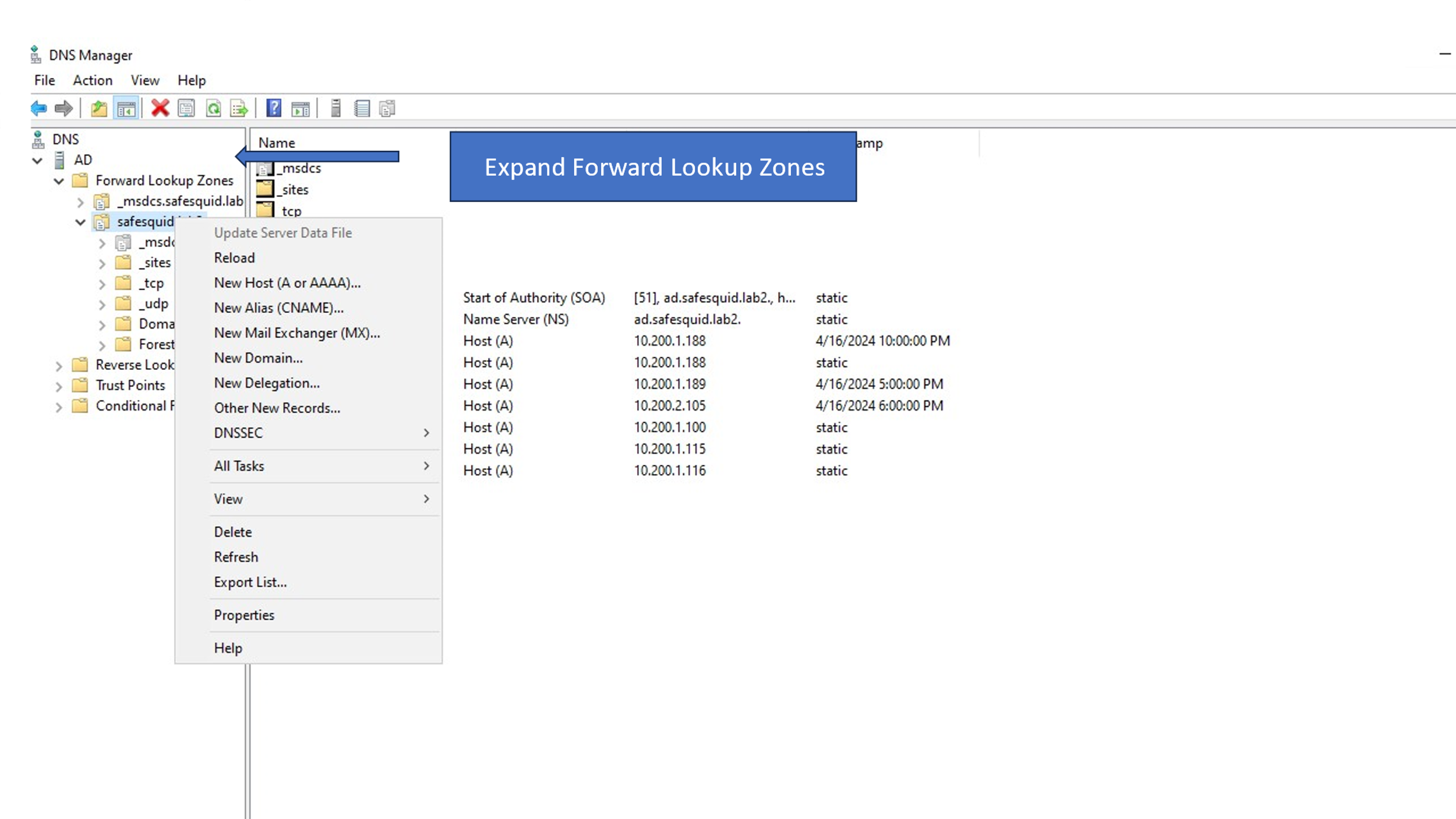Open DNSSEC submenu option

pos(238,432)
